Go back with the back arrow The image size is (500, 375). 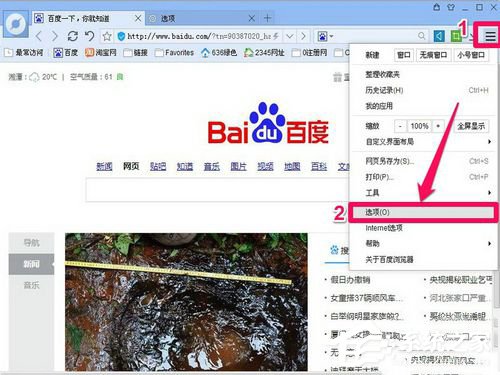[39, 36]
